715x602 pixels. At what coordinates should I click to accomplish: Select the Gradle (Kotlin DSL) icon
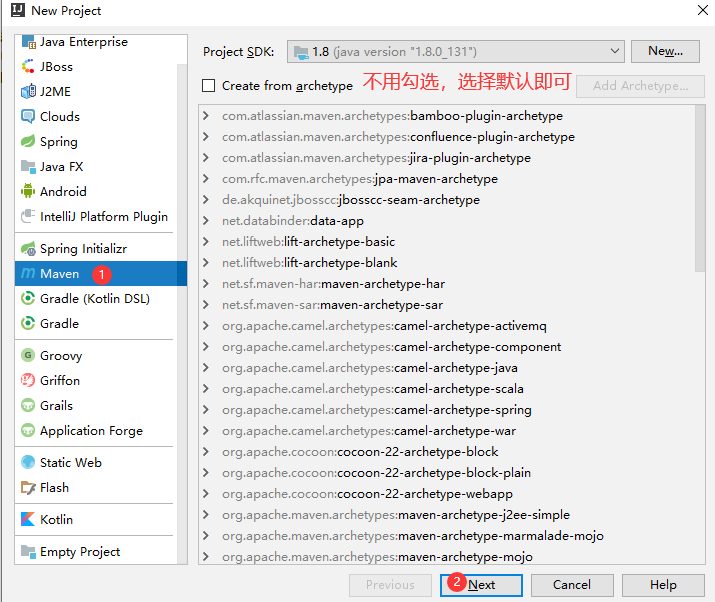(x=28, y=298)
